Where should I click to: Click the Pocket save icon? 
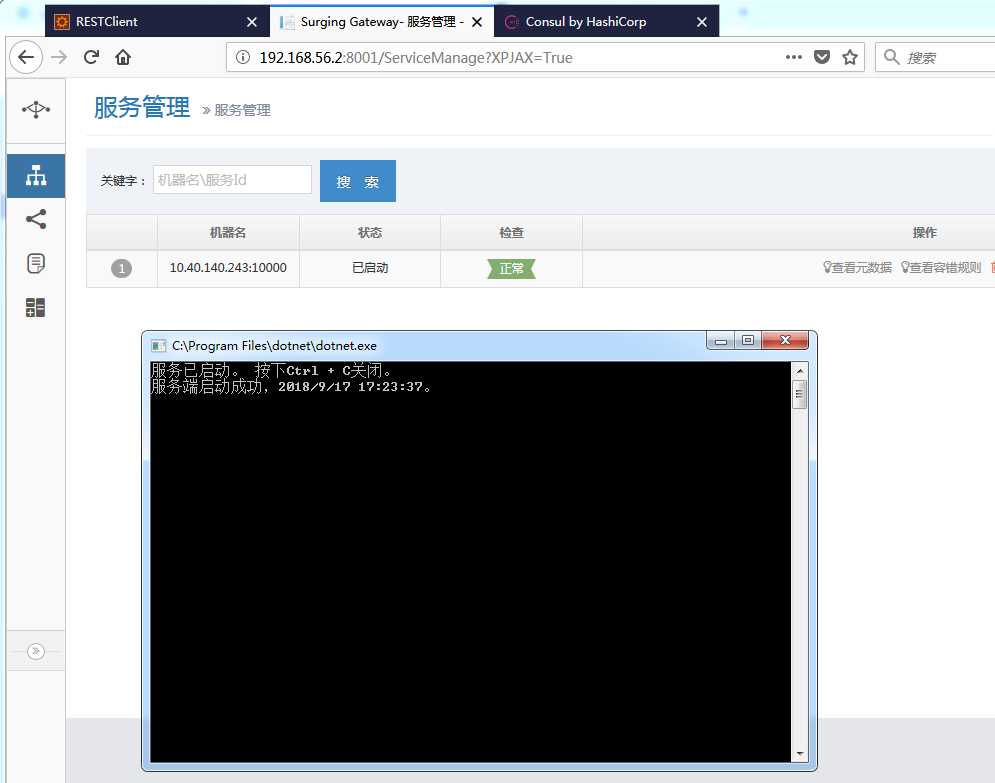coord(822,57)
